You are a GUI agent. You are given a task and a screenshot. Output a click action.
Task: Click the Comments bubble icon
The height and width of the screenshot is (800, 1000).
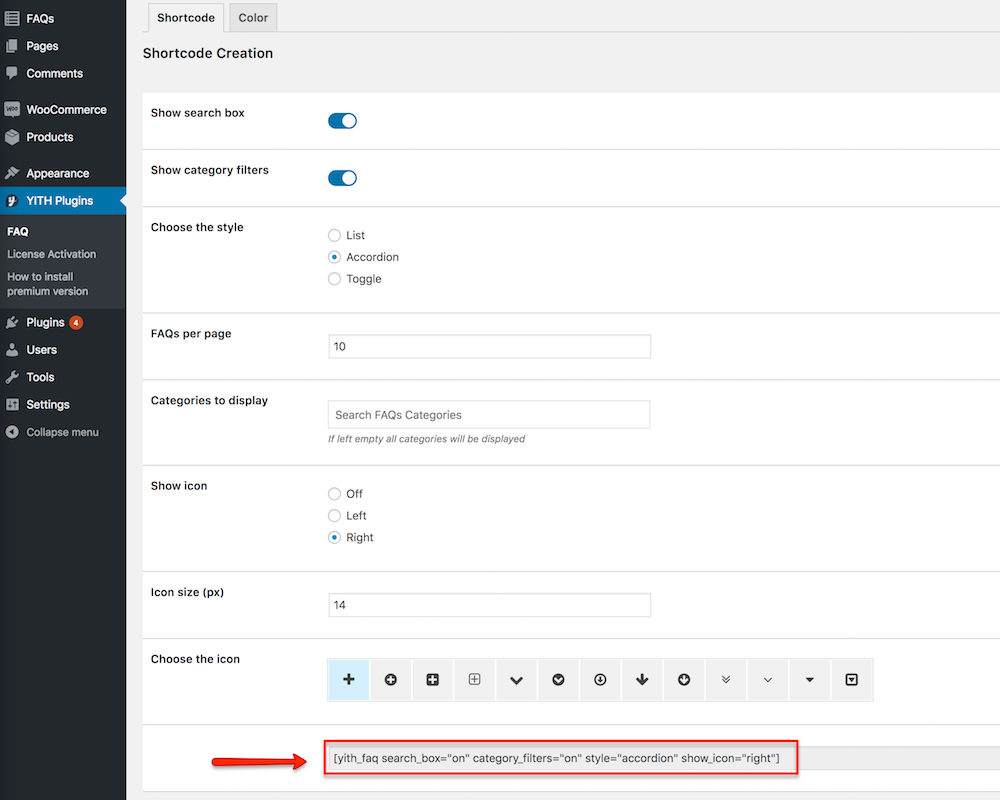[11, 73]
